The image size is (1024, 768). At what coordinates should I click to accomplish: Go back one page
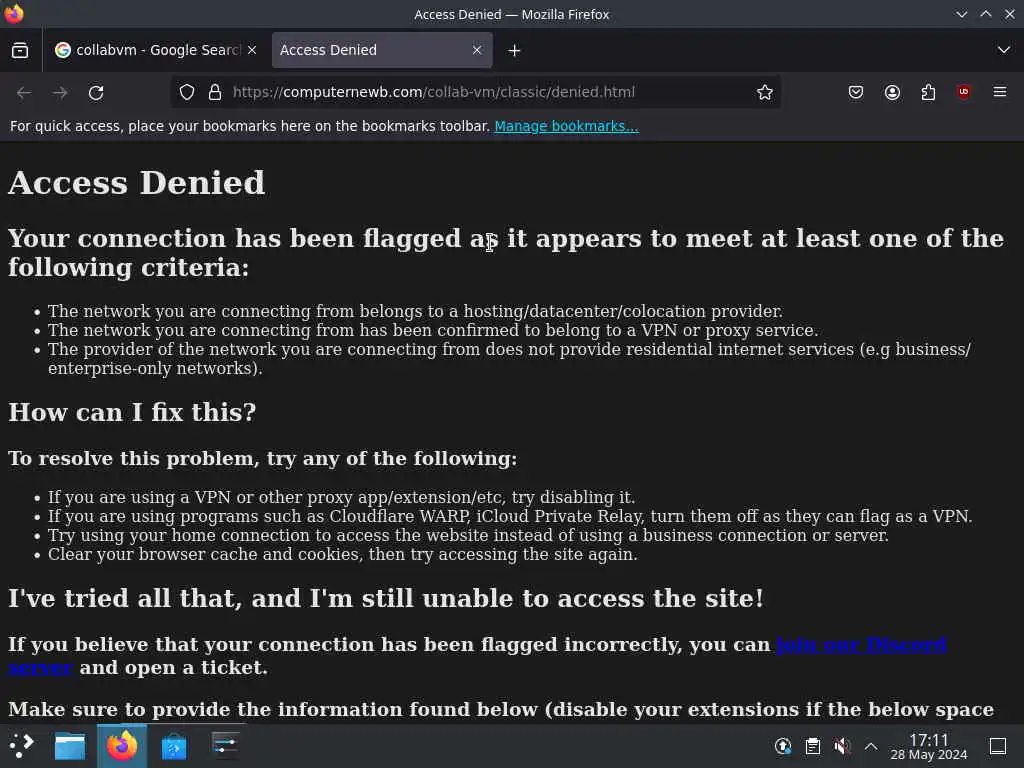[24, 93]
